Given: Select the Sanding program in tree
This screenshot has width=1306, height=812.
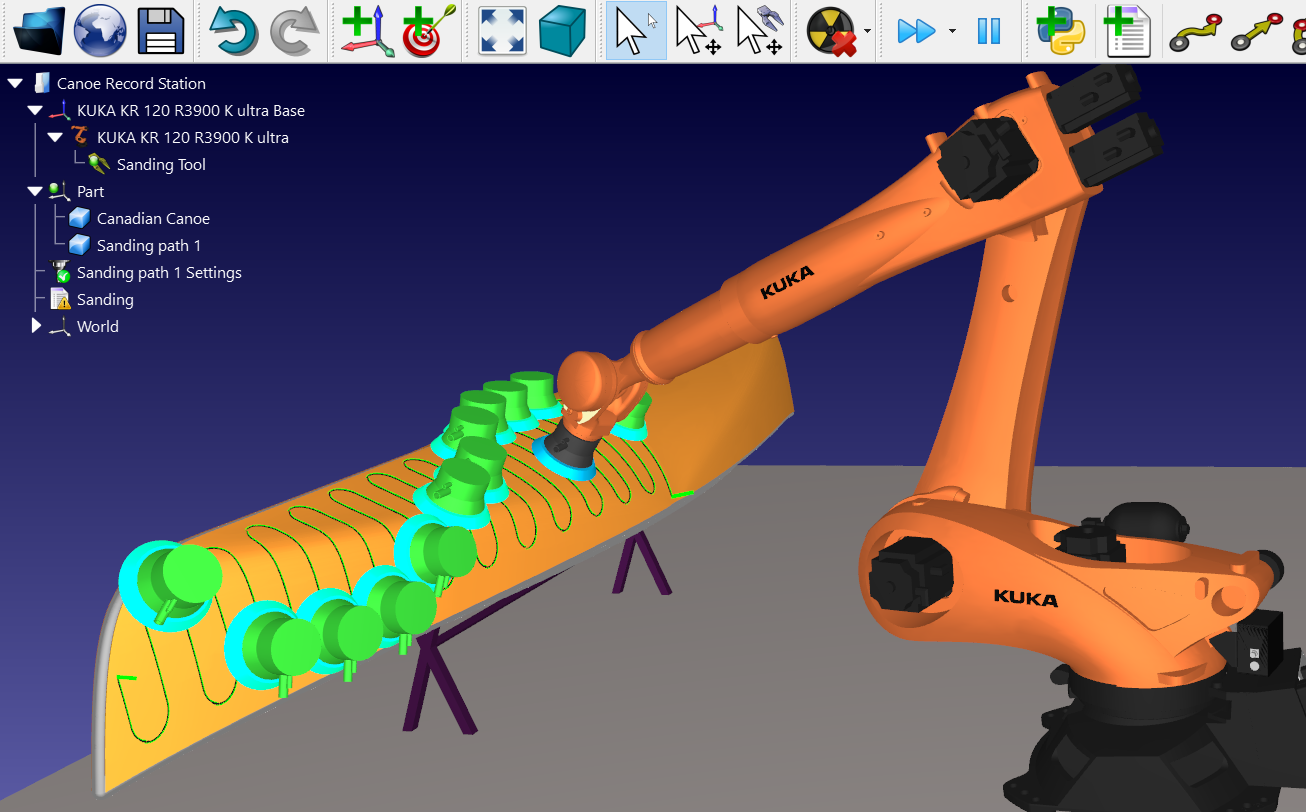Looking at the screenshot, I should point(104,299).
